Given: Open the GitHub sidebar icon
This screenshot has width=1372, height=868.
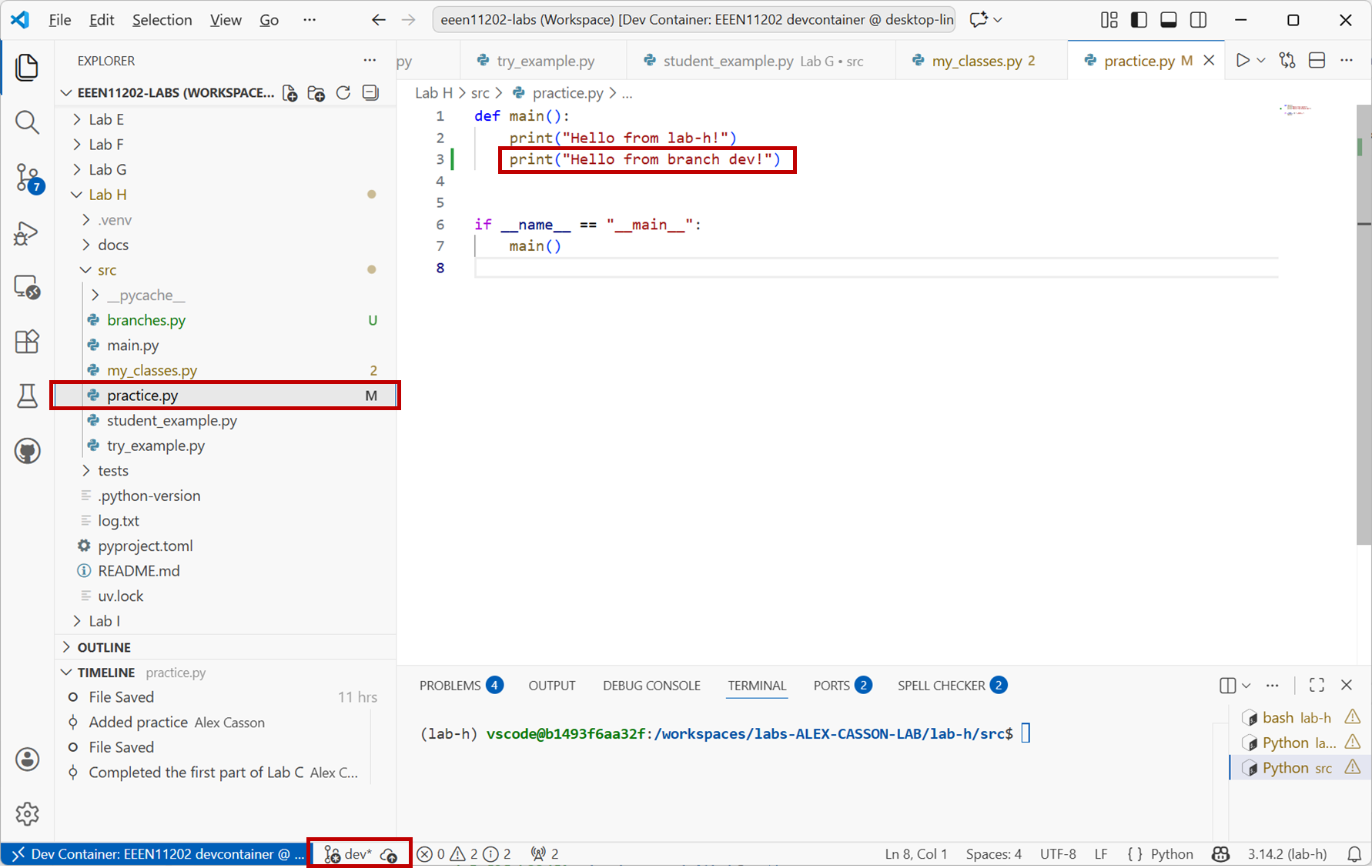Looking at the screenshot, I should 28,451.
